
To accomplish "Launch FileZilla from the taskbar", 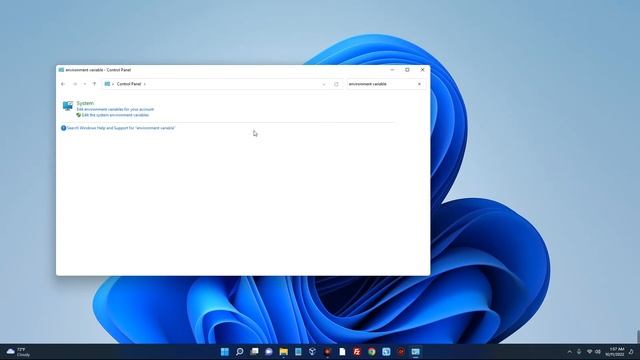I will 357,352.
